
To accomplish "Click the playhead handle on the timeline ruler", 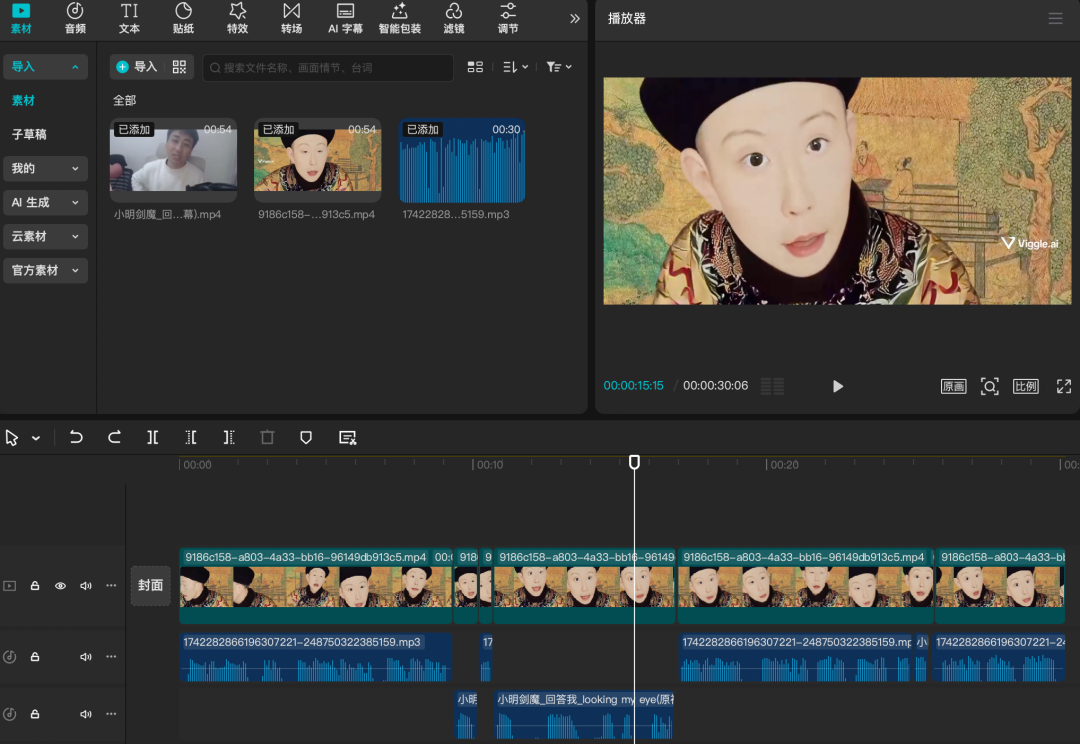I will tap(634, 462).
